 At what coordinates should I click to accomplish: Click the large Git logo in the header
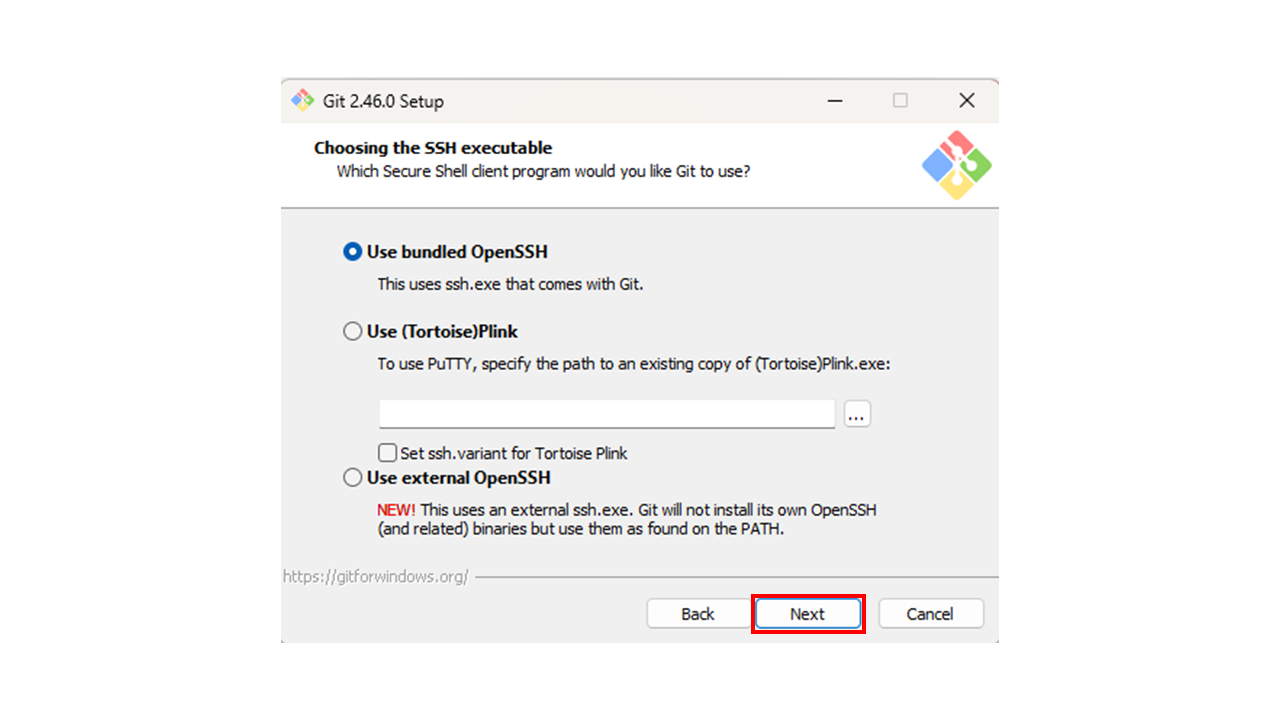click(x=956, y=165)
